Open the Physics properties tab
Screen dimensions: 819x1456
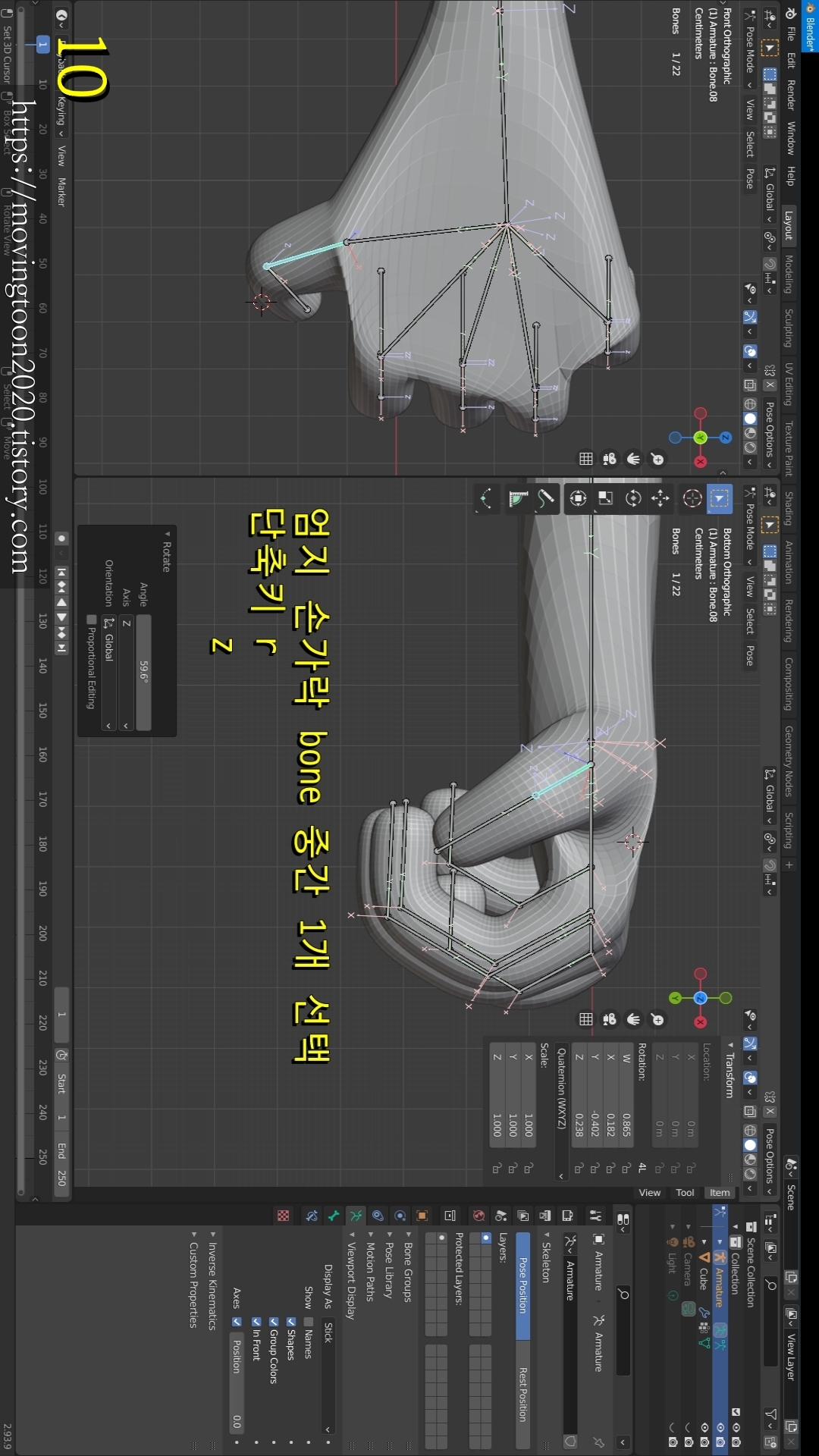[400, 1216]
